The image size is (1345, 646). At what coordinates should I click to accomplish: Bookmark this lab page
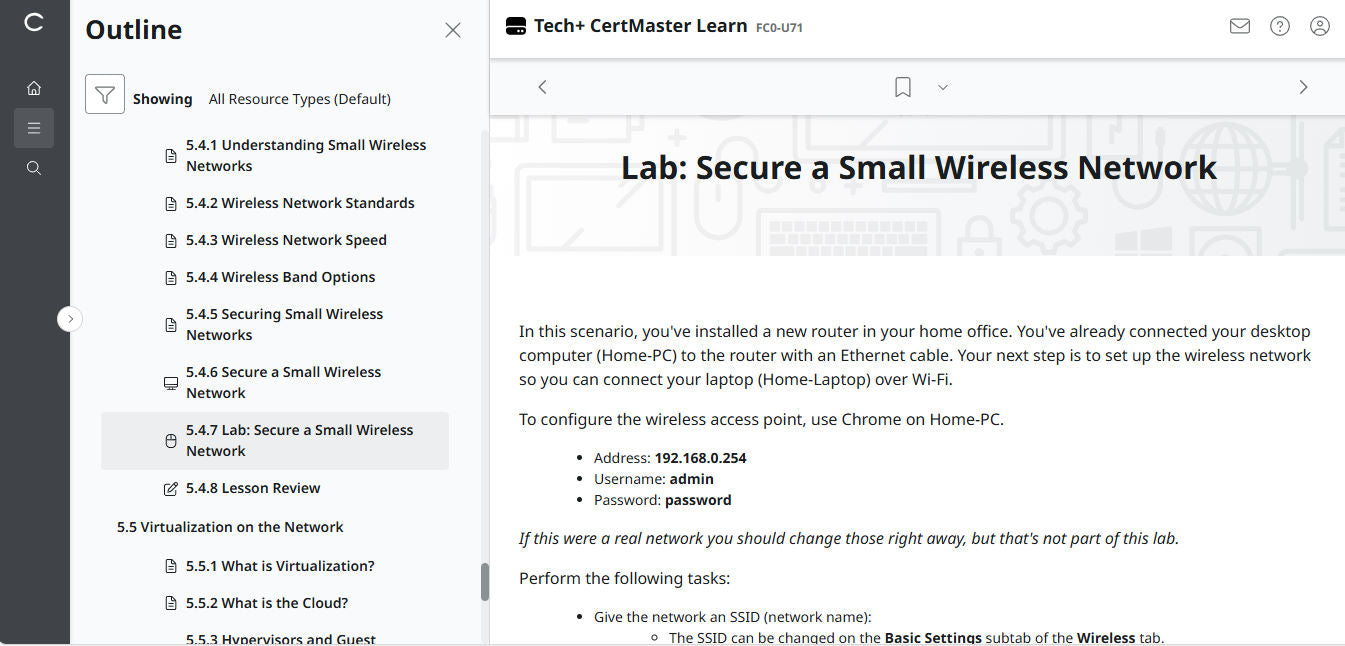click(x=903, y=88)
